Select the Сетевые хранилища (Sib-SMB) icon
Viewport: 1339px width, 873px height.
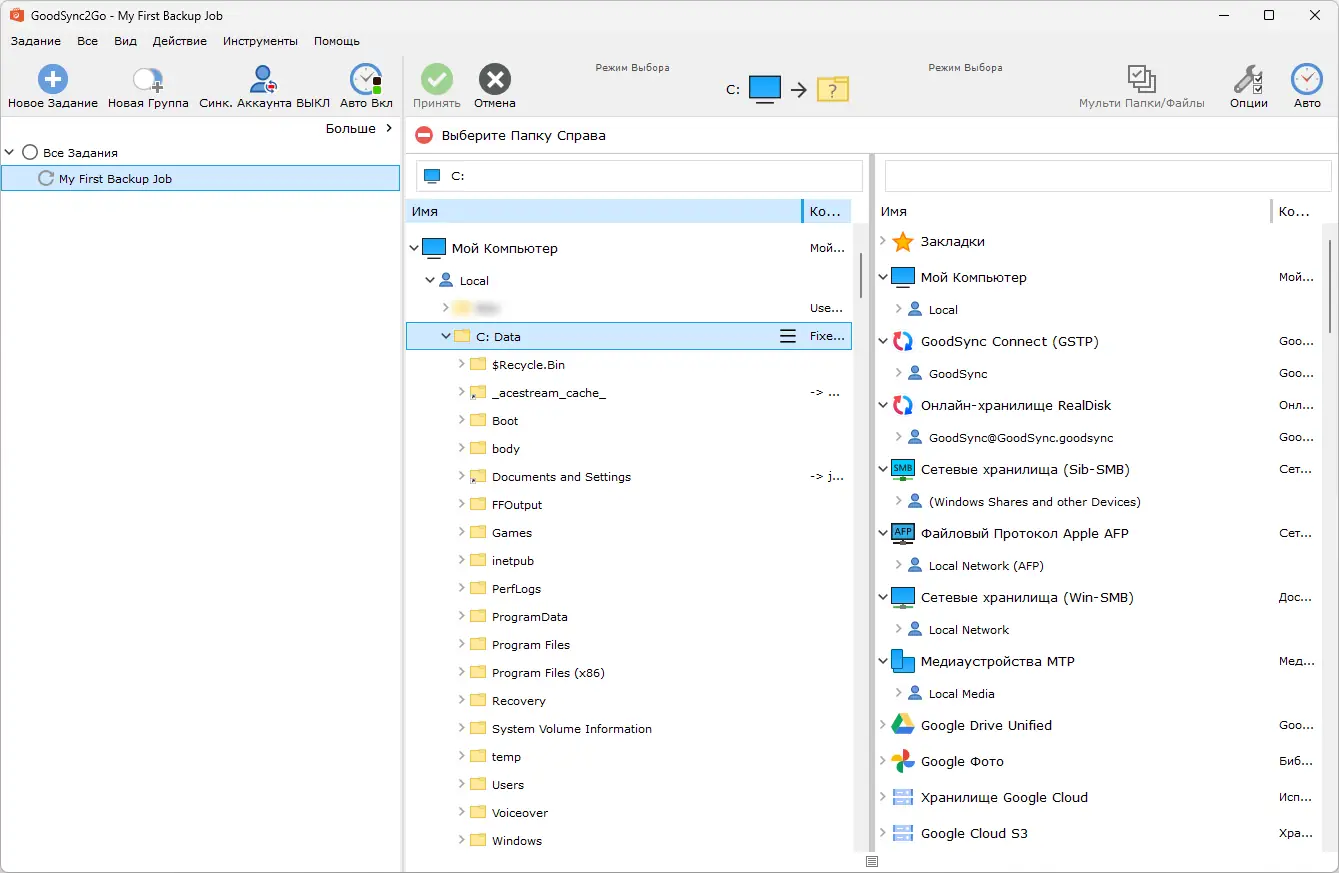pos(903,470)
